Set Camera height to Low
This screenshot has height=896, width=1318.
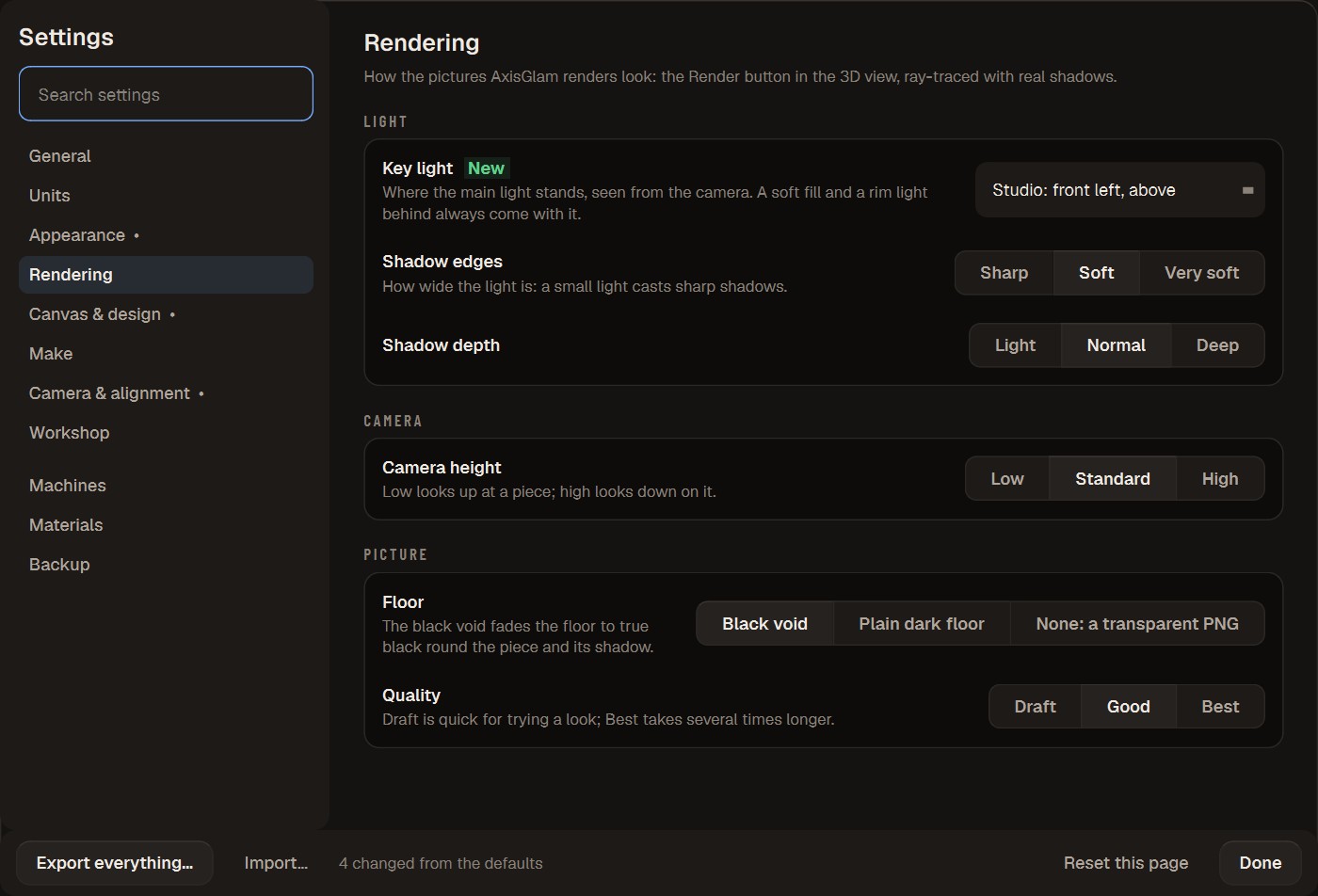tap(1007, 479)
